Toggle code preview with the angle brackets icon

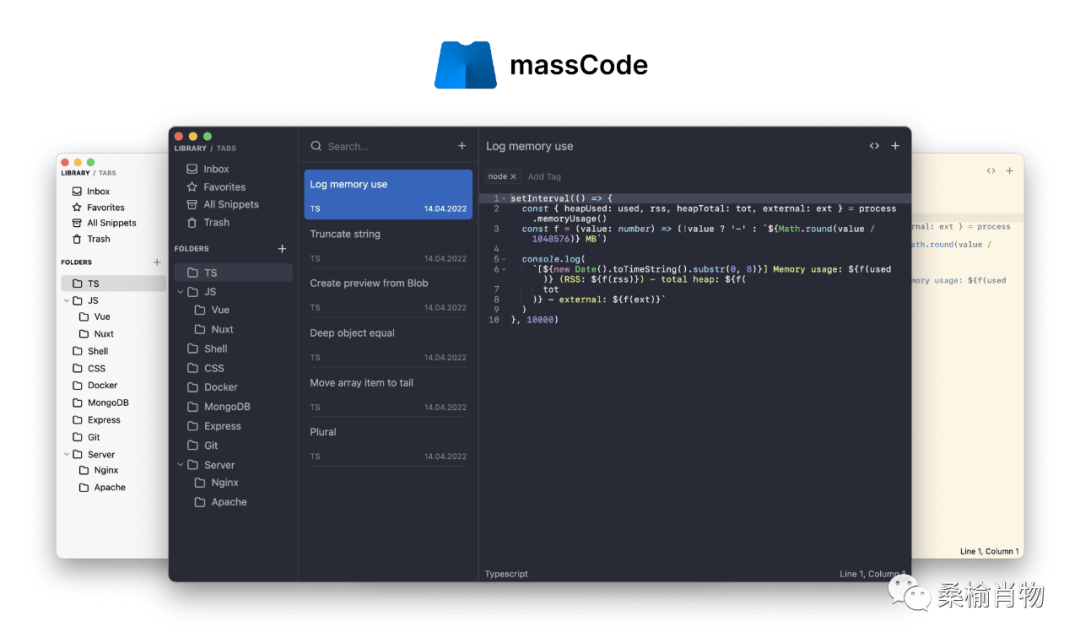(x=874, y=145)
